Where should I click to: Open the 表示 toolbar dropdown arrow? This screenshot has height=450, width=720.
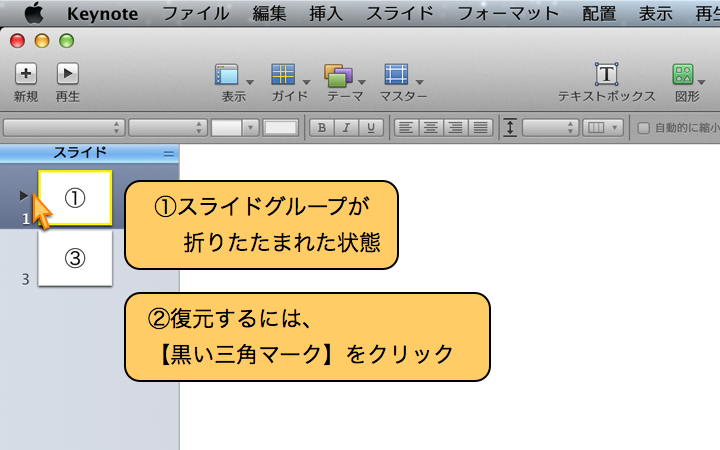point(250,82)
